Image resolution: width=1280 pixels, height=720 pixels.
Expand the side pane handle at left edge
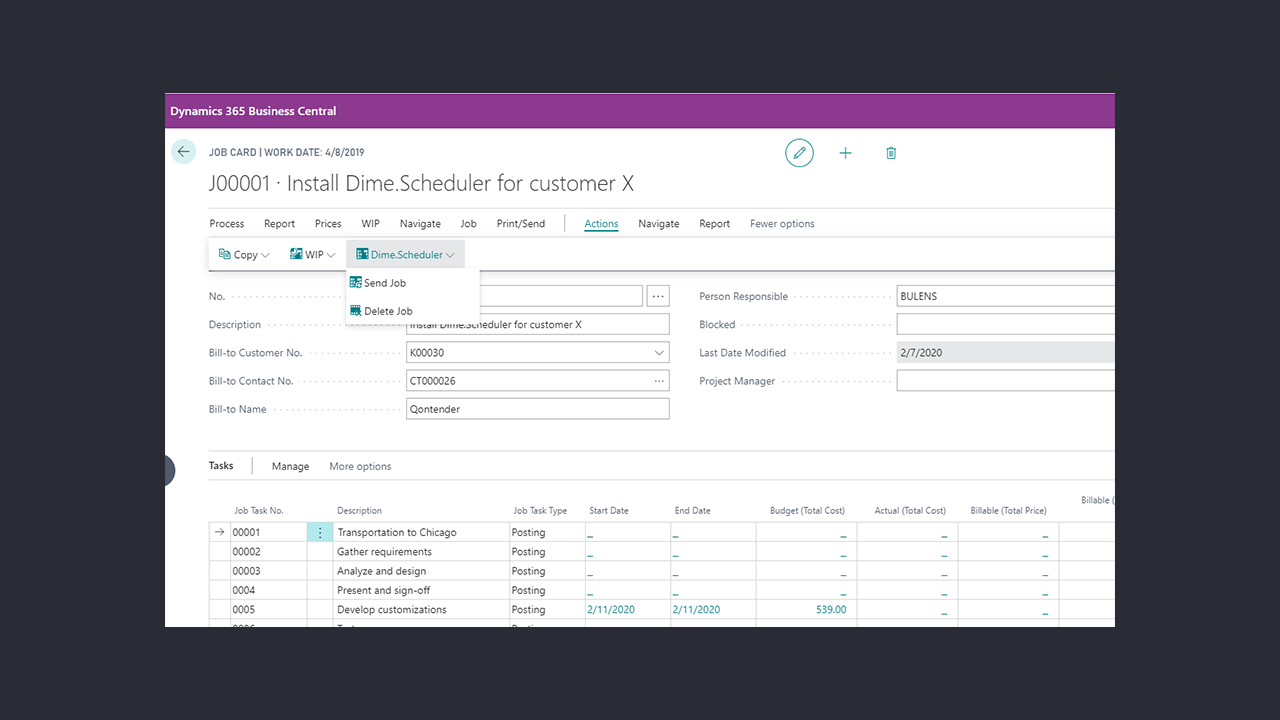169,470
